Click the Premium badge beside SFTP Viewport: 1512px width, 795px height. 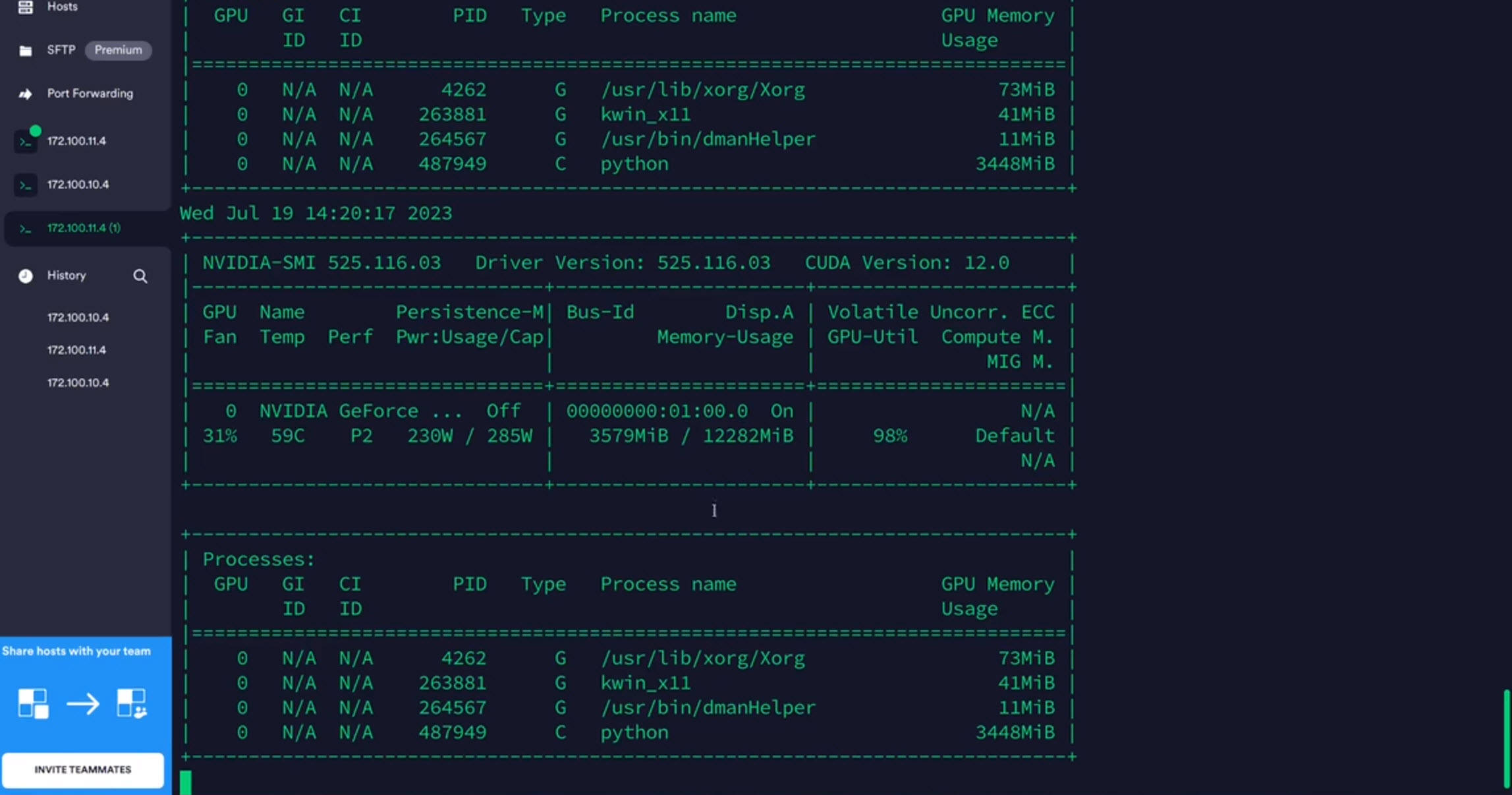[118, 50]
